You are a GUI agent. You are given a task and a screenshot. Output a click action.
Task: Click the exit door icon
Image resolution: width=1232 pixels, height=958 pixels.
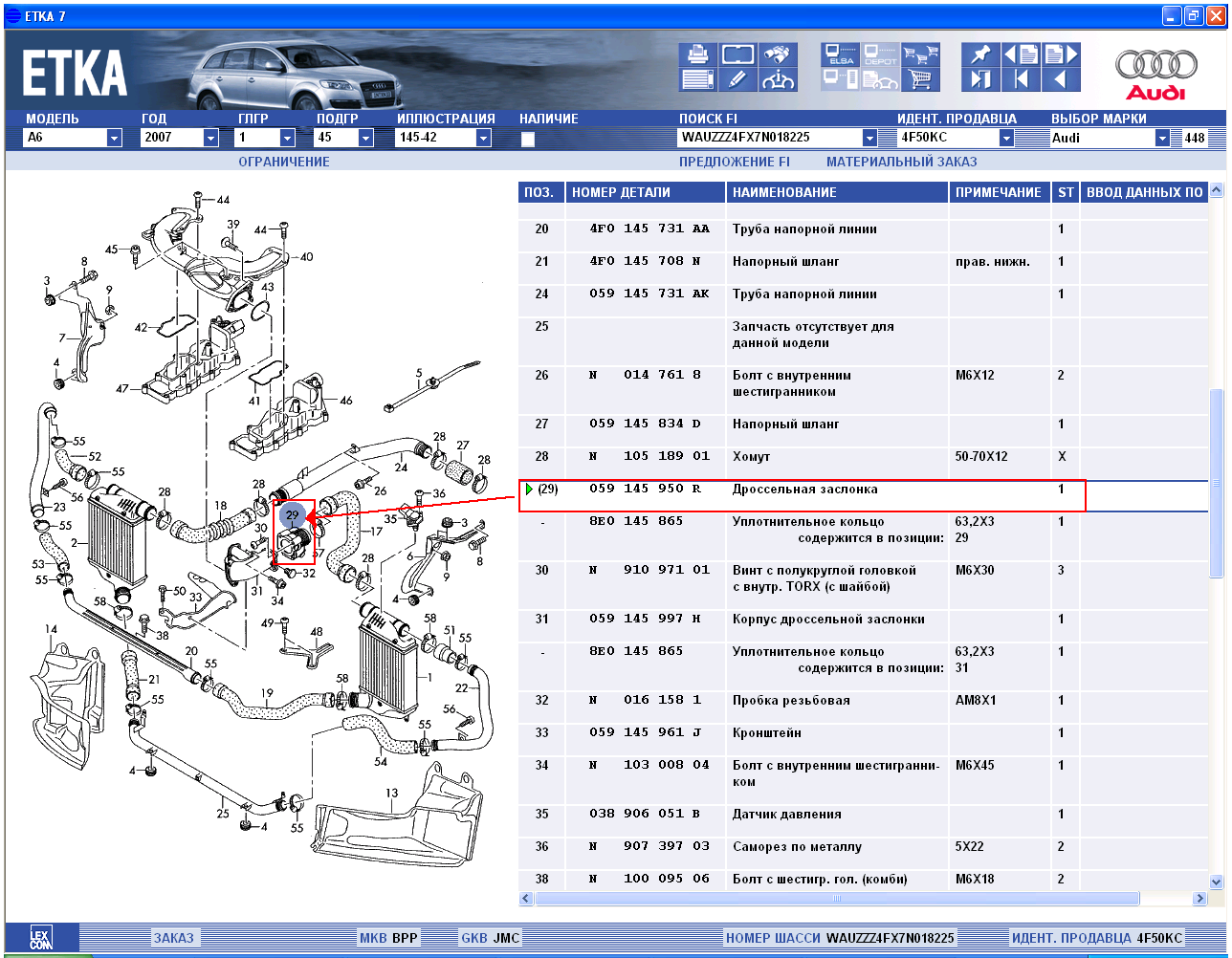[980, 80]
